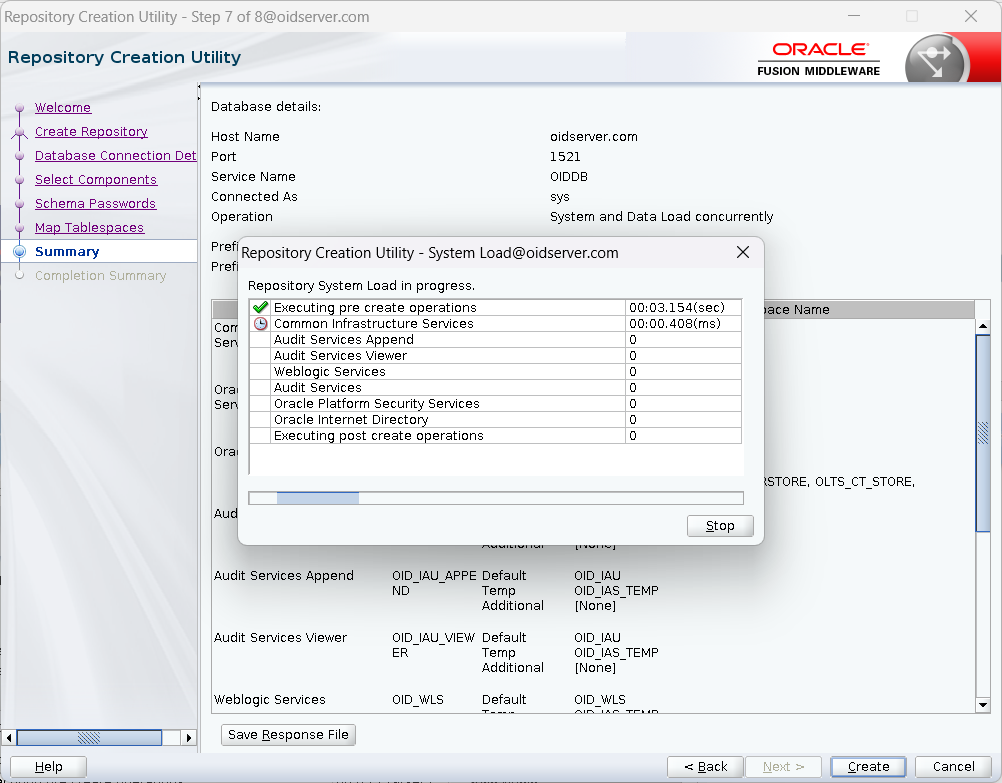1002x783 pixels.
Task: Cancel the Repository Creation wizard
Action: [x=953, y=767]
